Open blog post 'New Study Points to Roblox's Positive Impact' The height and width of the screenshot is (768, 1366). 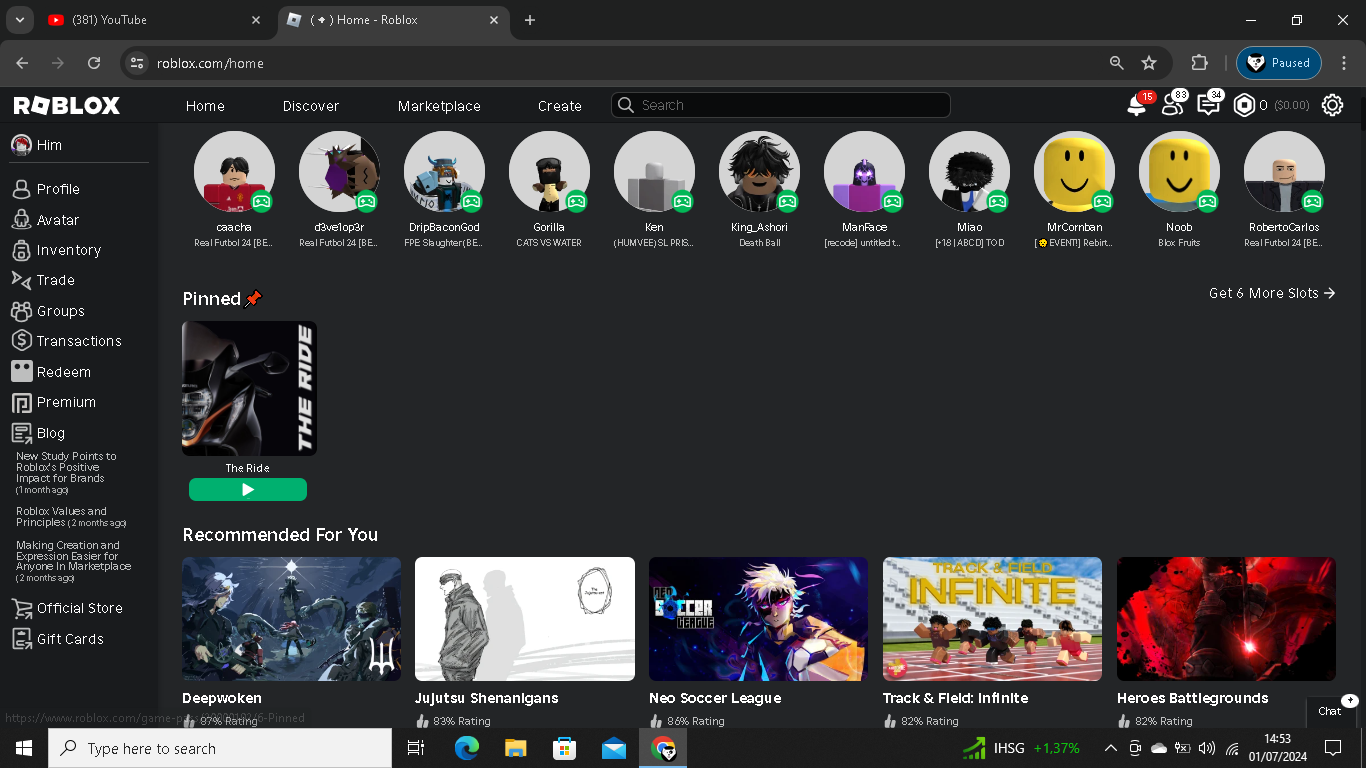pyautogui.click(x=66, y=472)
